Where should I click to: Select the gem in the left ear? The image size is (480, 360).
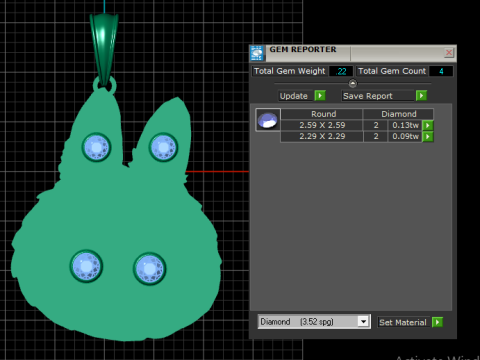pos(96,147)
